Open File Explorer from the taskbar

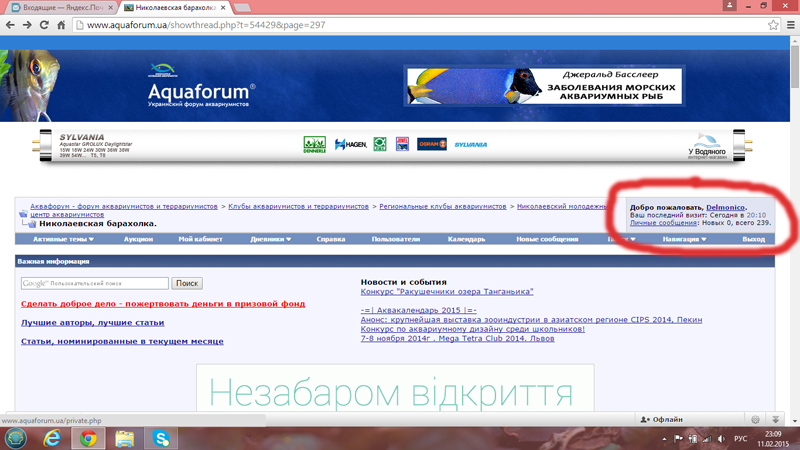(124, 438)
